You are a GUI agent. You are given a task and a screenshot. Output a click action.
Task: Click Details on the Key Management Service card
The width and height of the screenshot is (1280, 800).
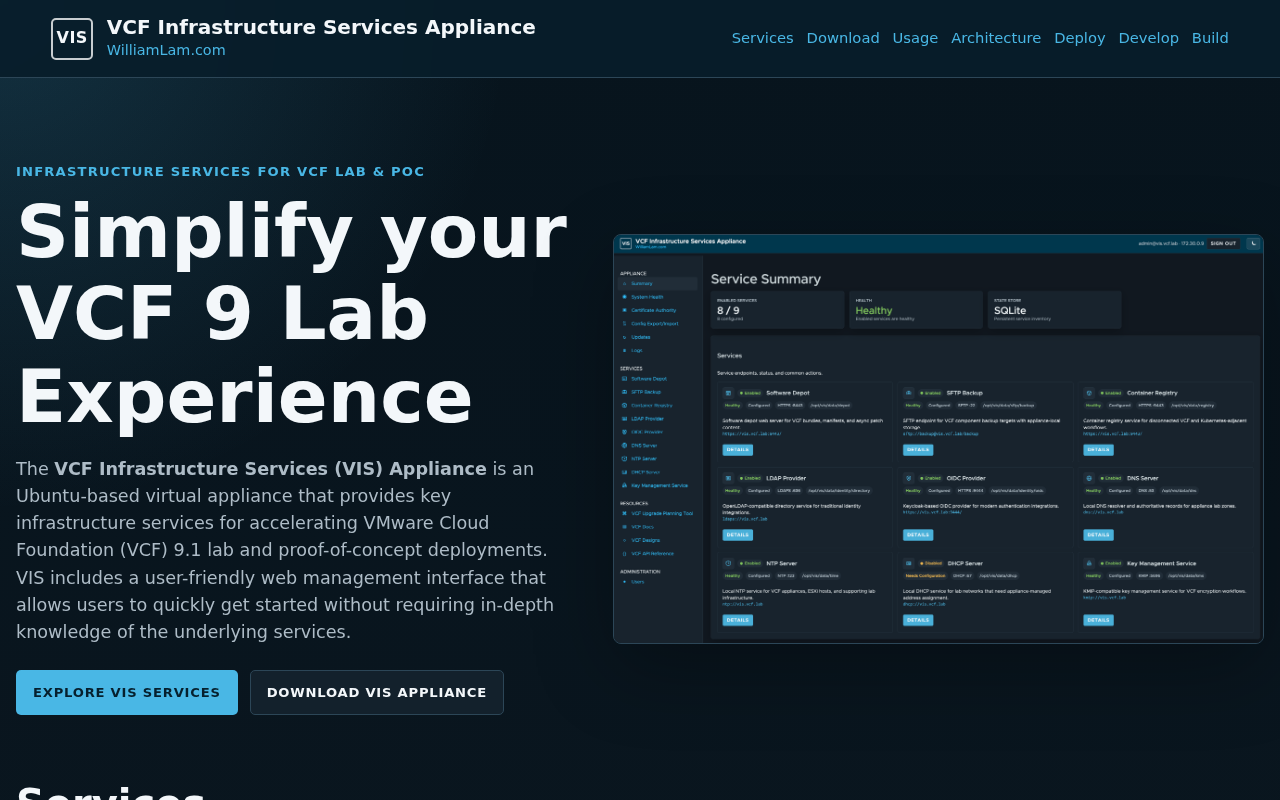(1098, 620)
